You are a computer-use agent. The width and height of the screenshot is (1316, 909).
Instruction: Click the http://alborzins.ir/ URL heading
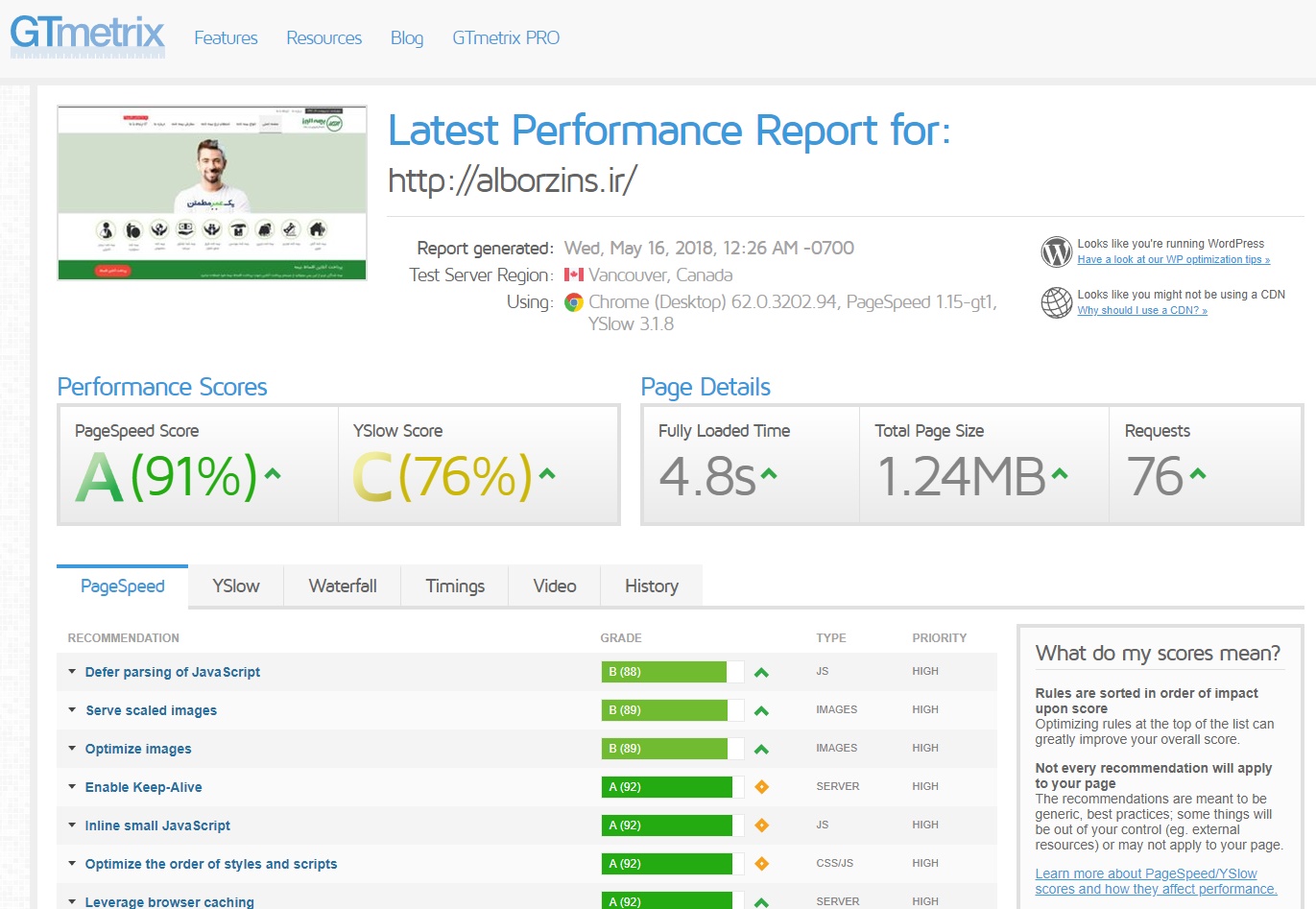(513, 180)
